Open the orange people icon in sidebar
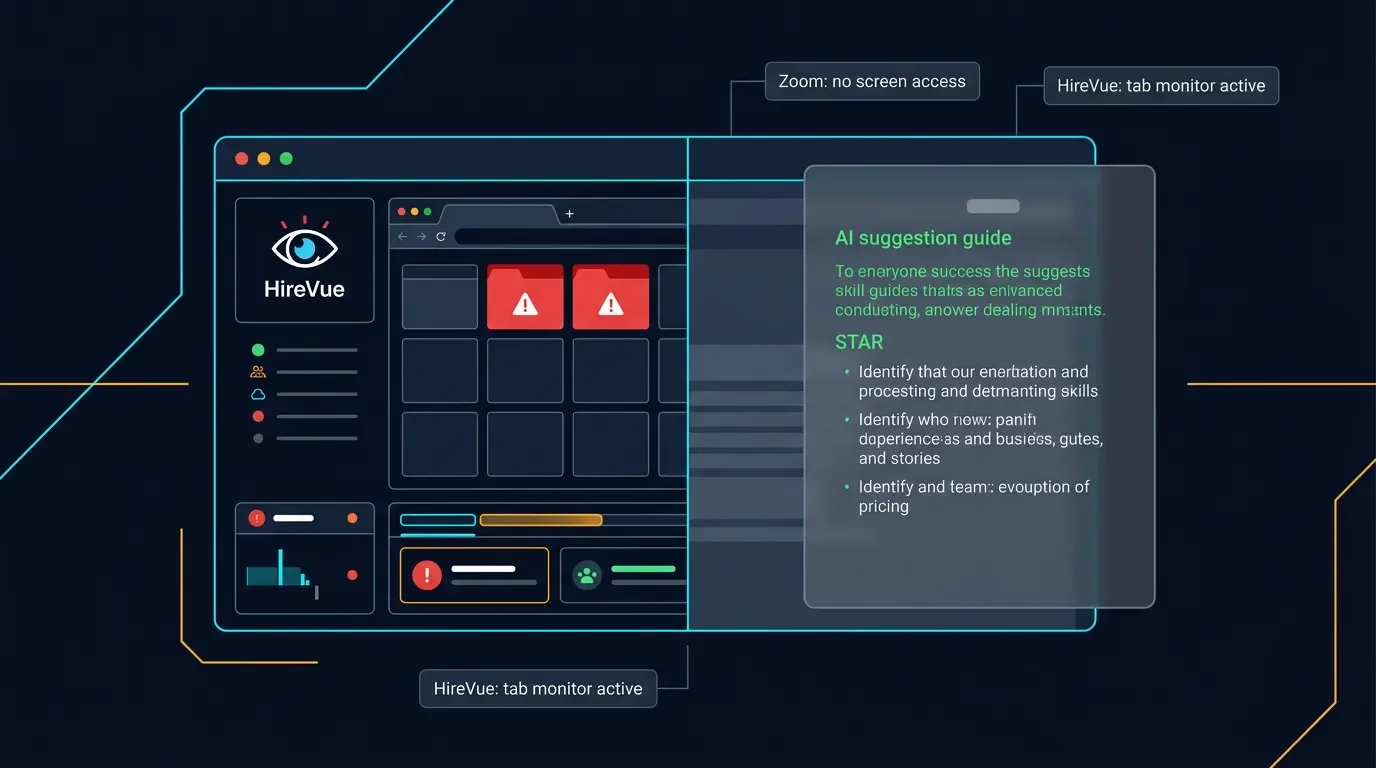 [x=258, y=372]
